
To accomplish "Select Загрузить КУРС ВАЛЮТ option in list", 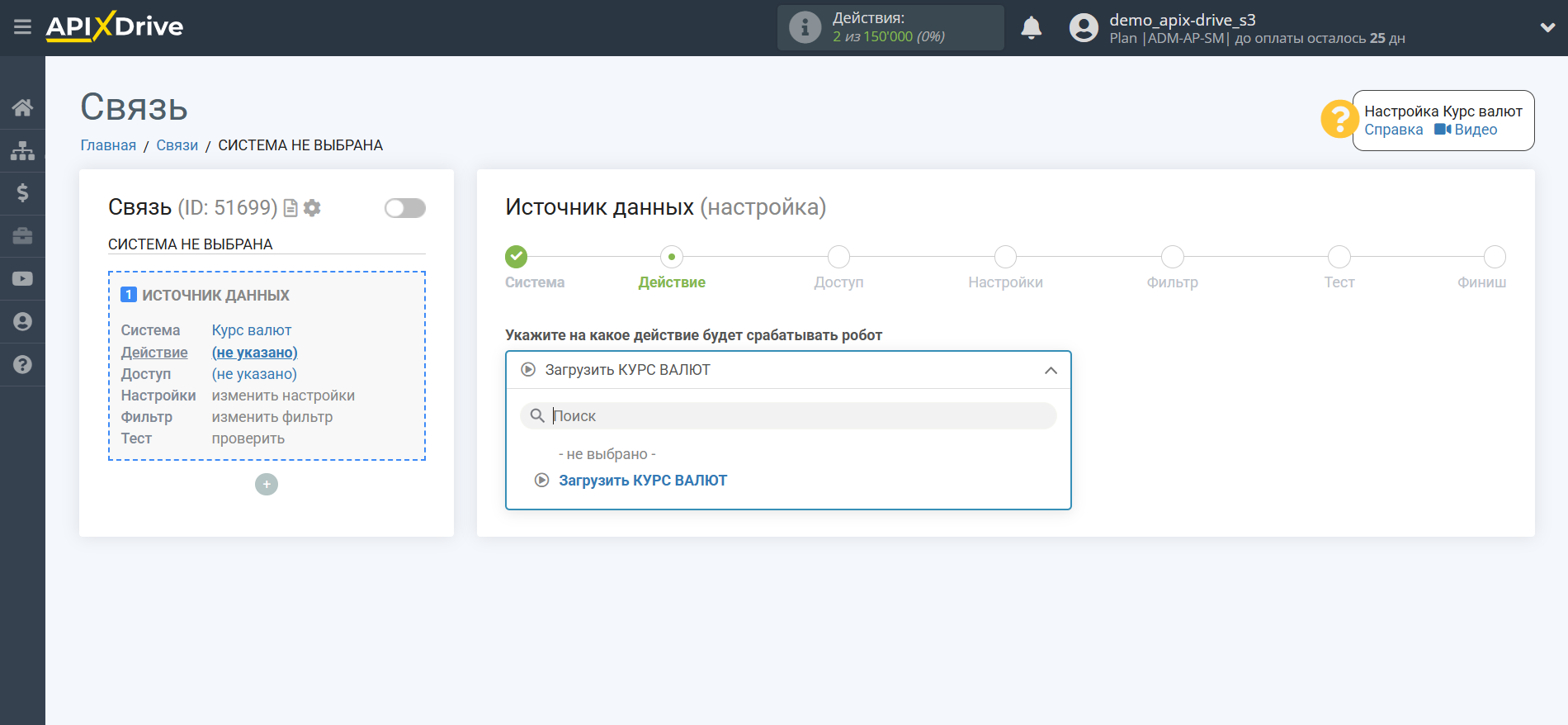I will point(643,481).
